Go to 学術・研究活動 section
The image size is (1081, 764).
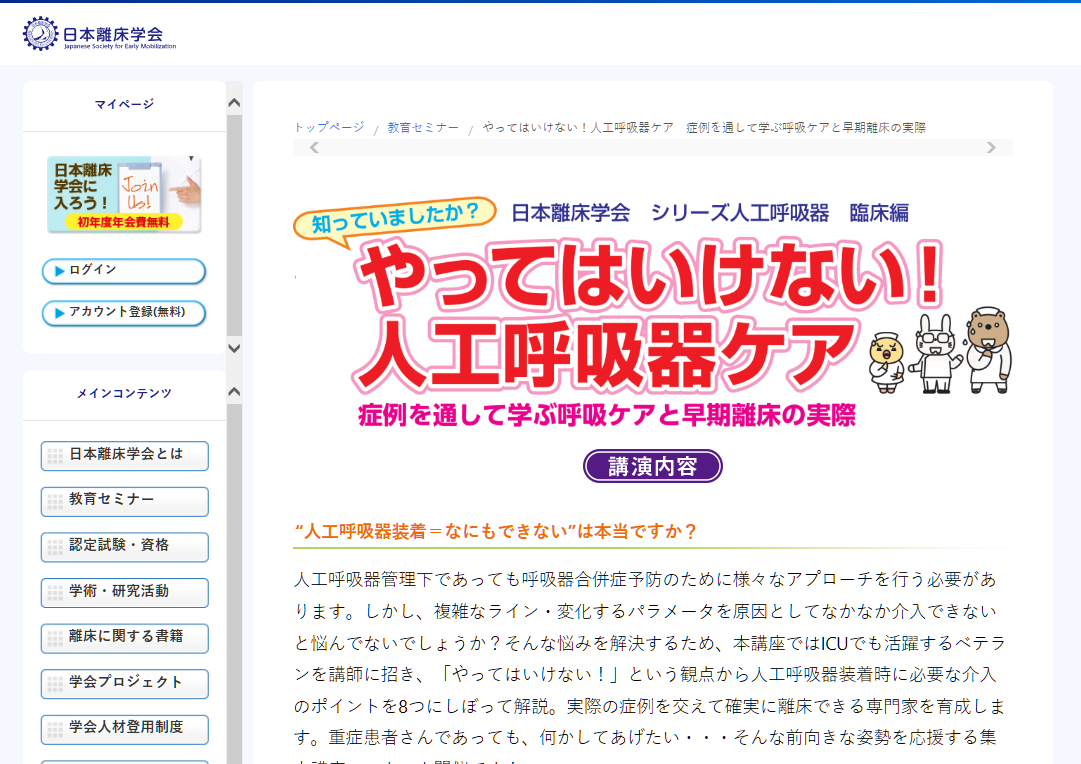click(x=125, y=592)
